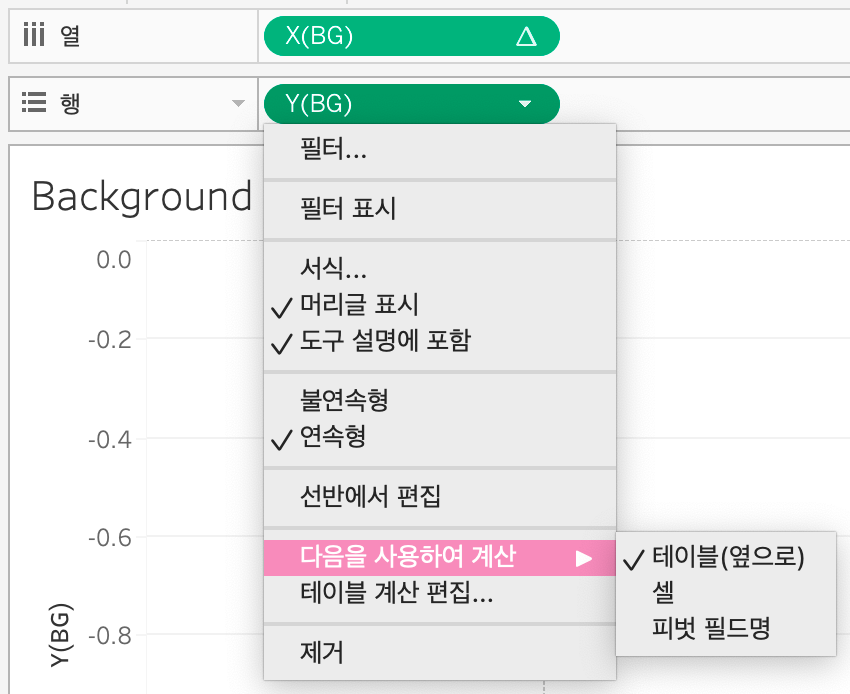Image resolution: width=850 pixels, height=694 pixels.
Task: Choose 필터... from the context menu
Action: point(440,149)
